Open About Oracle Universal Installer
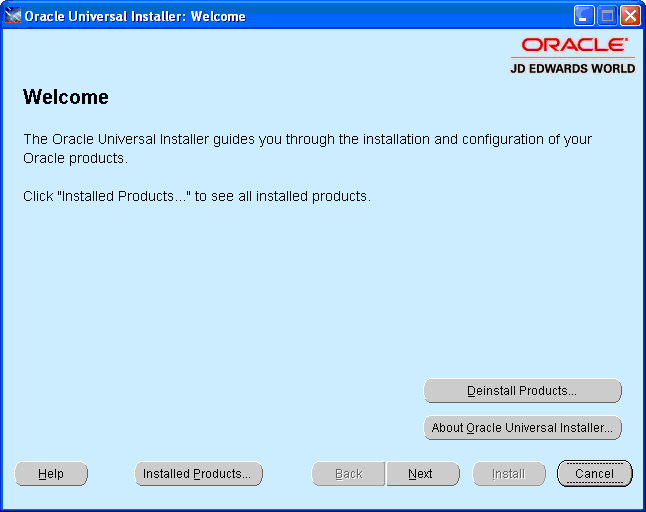The width and height of the screenshot is (646, 512). (x=522, y=428)
